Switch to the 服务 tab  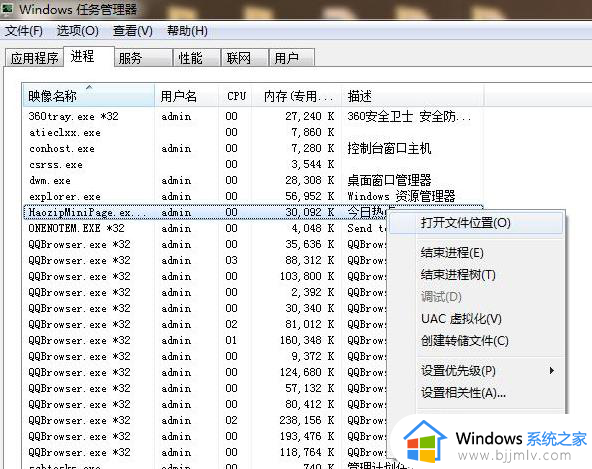143,58
